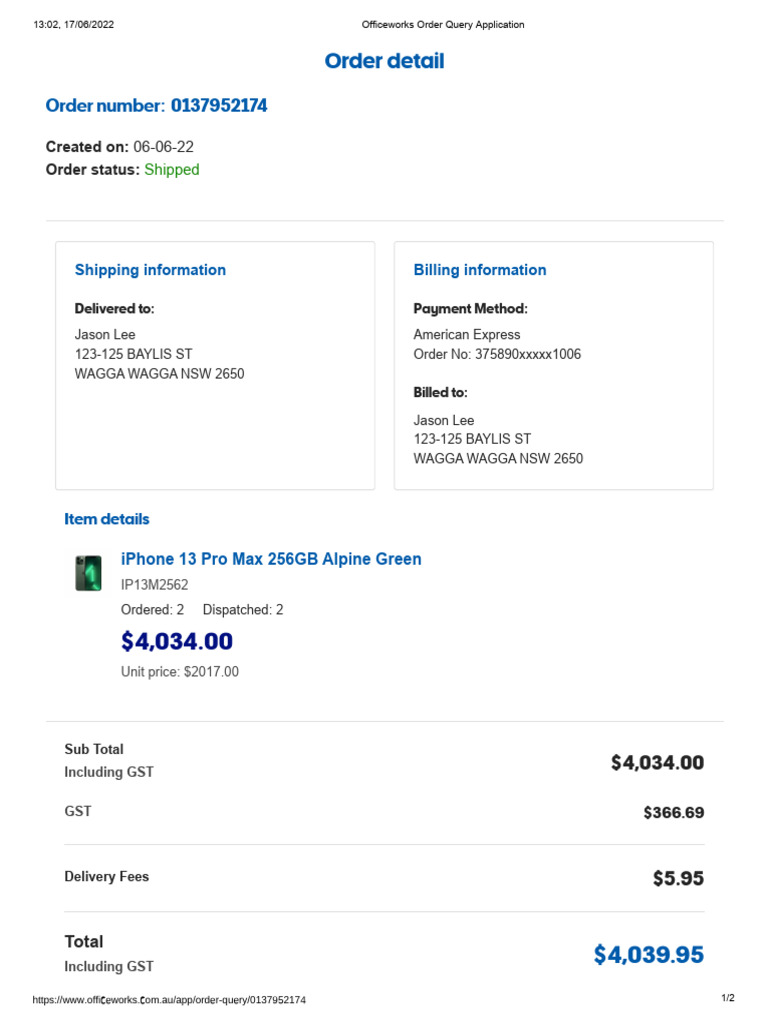The height and width of the screenshot is (1024, 768).
Task: Click the officeworks order-query URL in footer
Action: click(x=168, y=1000)
